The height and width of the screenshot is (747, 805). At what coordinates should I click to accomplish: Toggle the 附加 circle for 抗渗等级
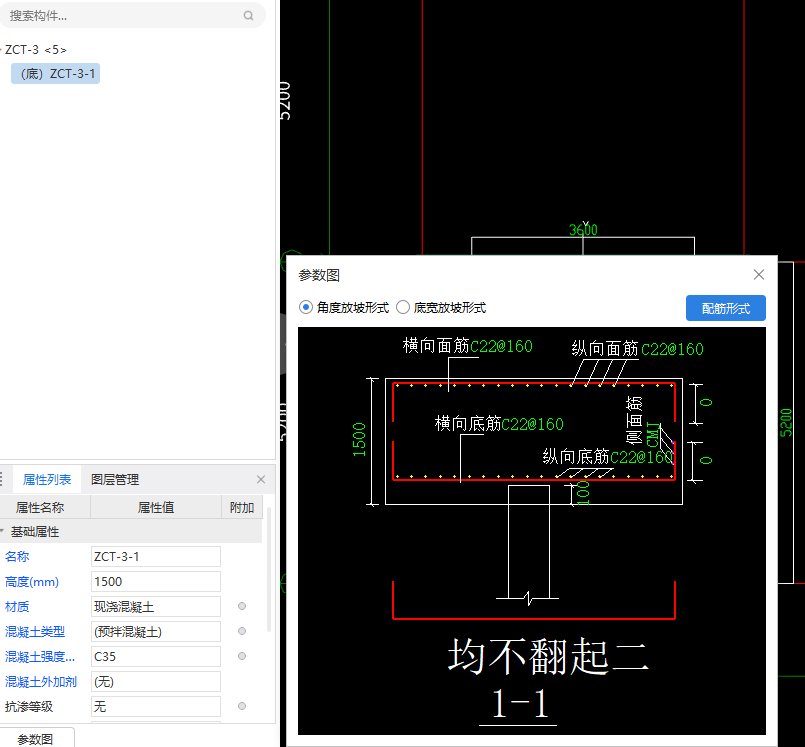(242, 706)
